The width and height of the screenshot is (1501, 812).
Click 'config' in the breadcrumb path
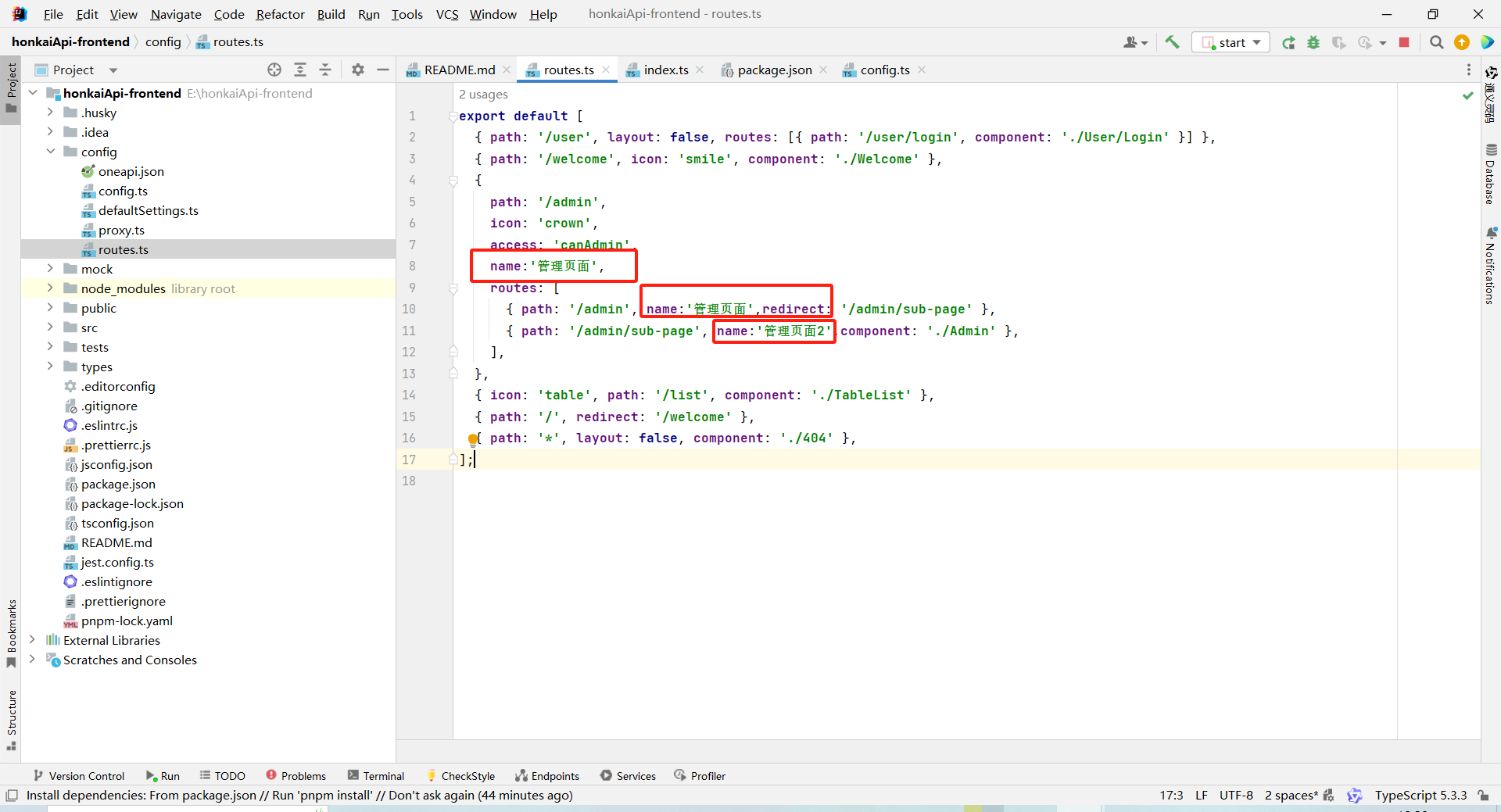point(163,42)
